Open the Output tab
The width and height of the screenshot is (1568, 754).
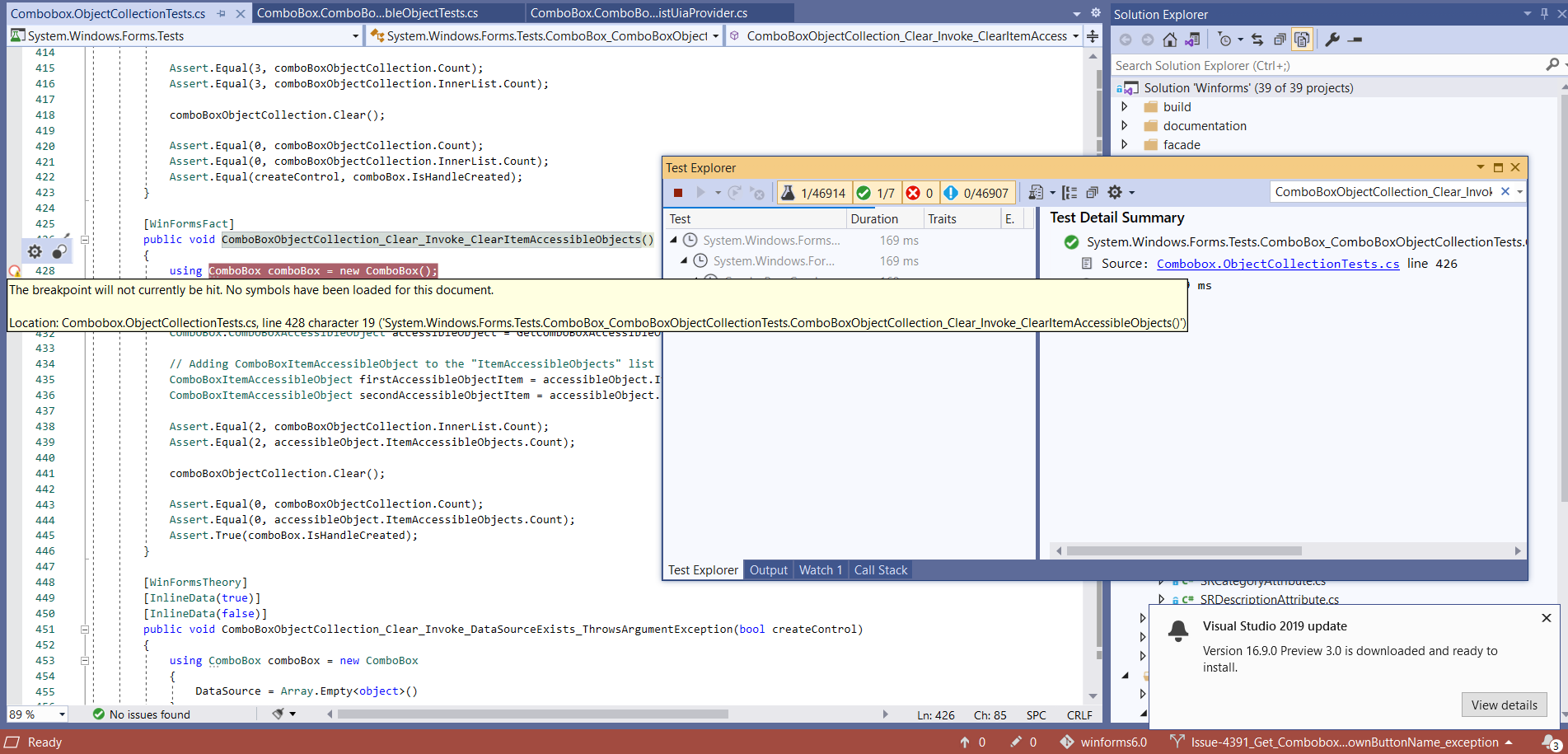coord(769,570)
